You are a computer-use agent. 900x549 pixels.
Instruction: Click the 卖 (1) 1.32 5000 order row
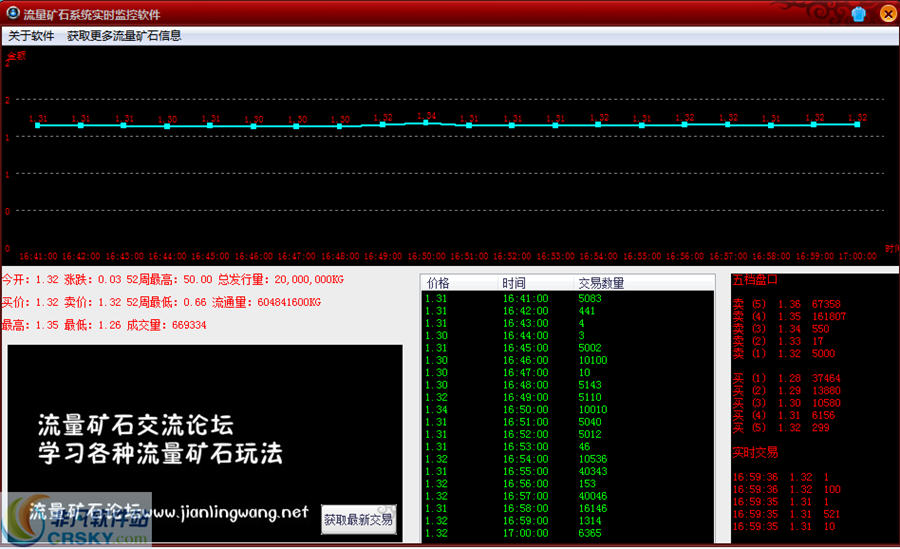(784, 353)
